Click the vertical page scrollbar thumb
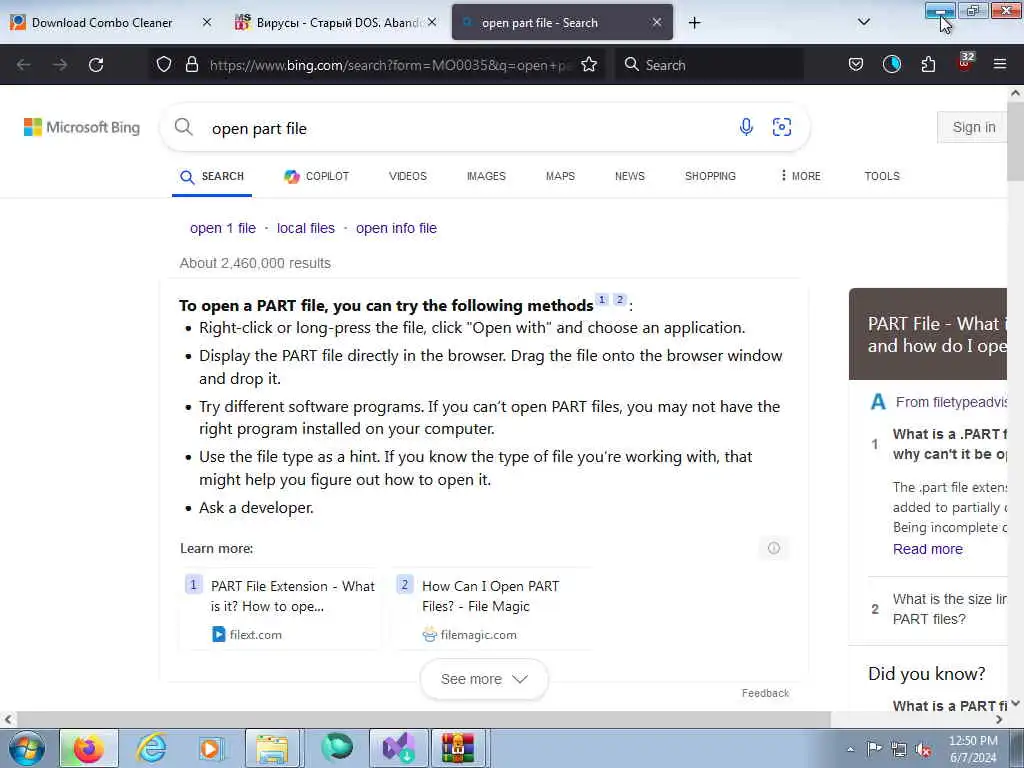1024x768 pixels. tap(1015, 140)
